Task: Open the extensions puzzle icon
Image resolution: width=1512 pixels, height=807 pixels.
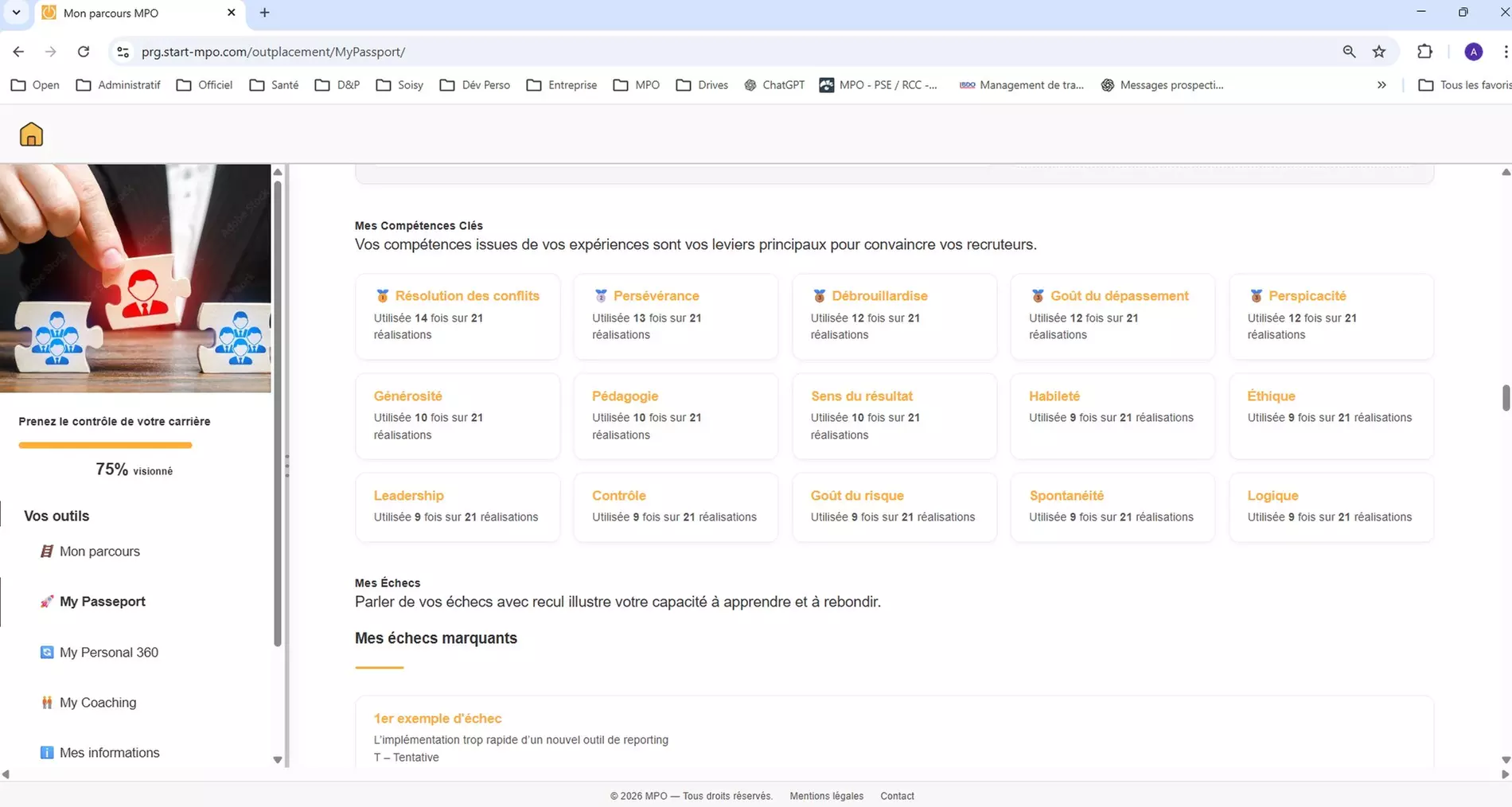Action: [x=1424, y=51]
